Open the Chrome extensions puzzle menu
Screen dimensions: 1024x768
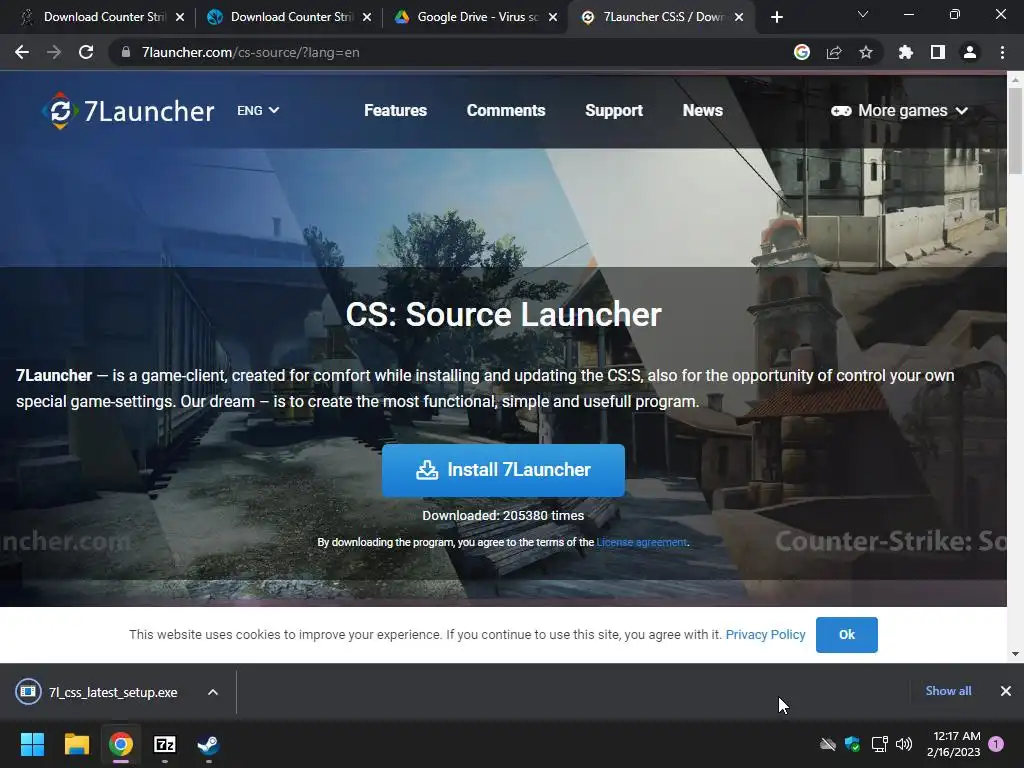tap(906, 52)
